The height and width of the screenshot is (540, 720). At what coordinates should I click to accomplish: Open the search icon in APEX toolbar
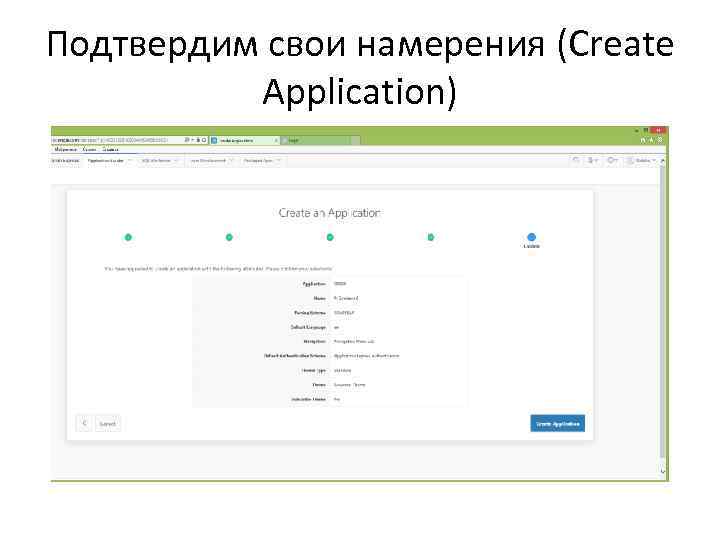pos(576,160)
